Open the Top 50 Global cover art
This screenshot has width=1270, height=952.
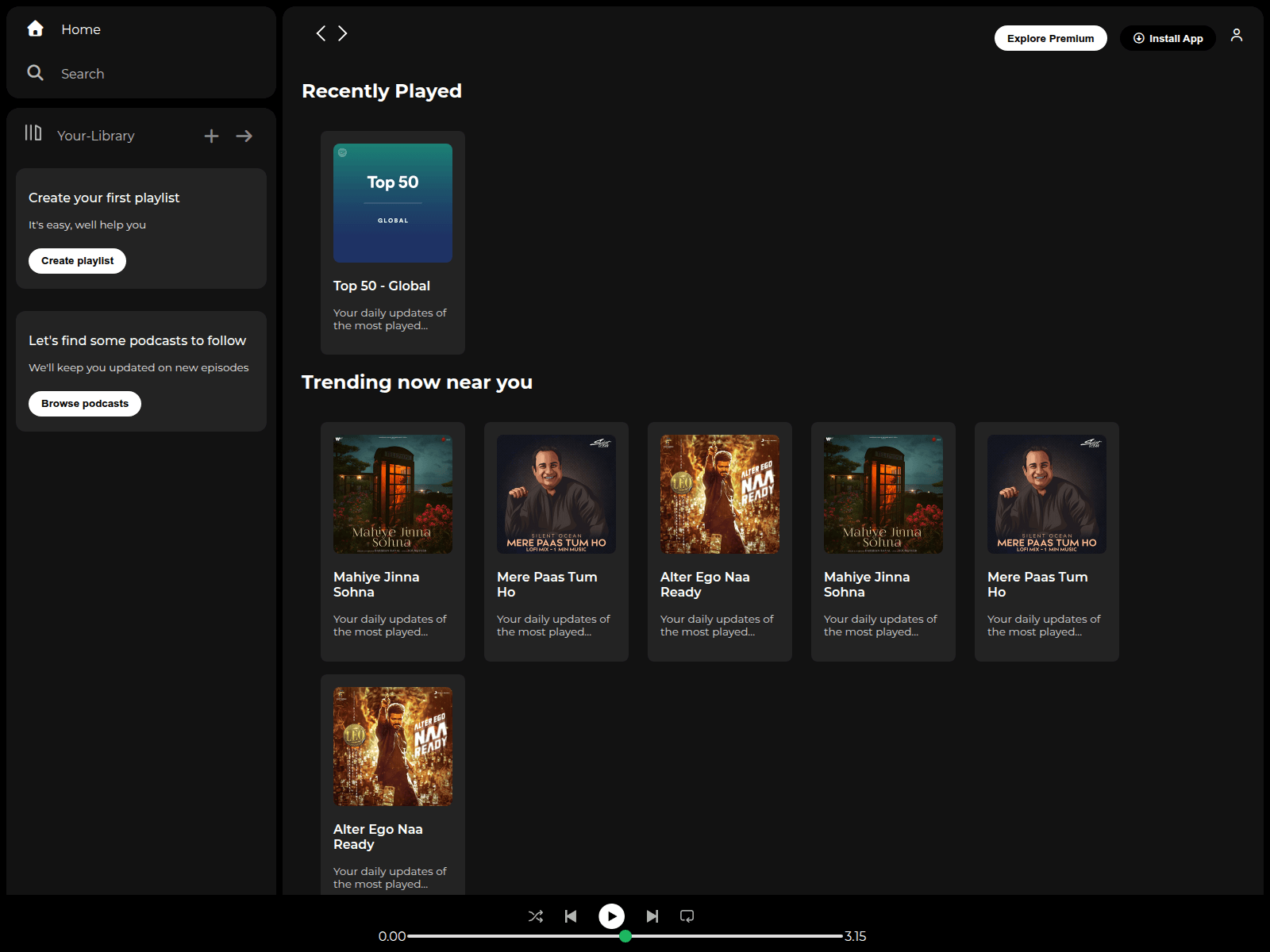(393, 203)
